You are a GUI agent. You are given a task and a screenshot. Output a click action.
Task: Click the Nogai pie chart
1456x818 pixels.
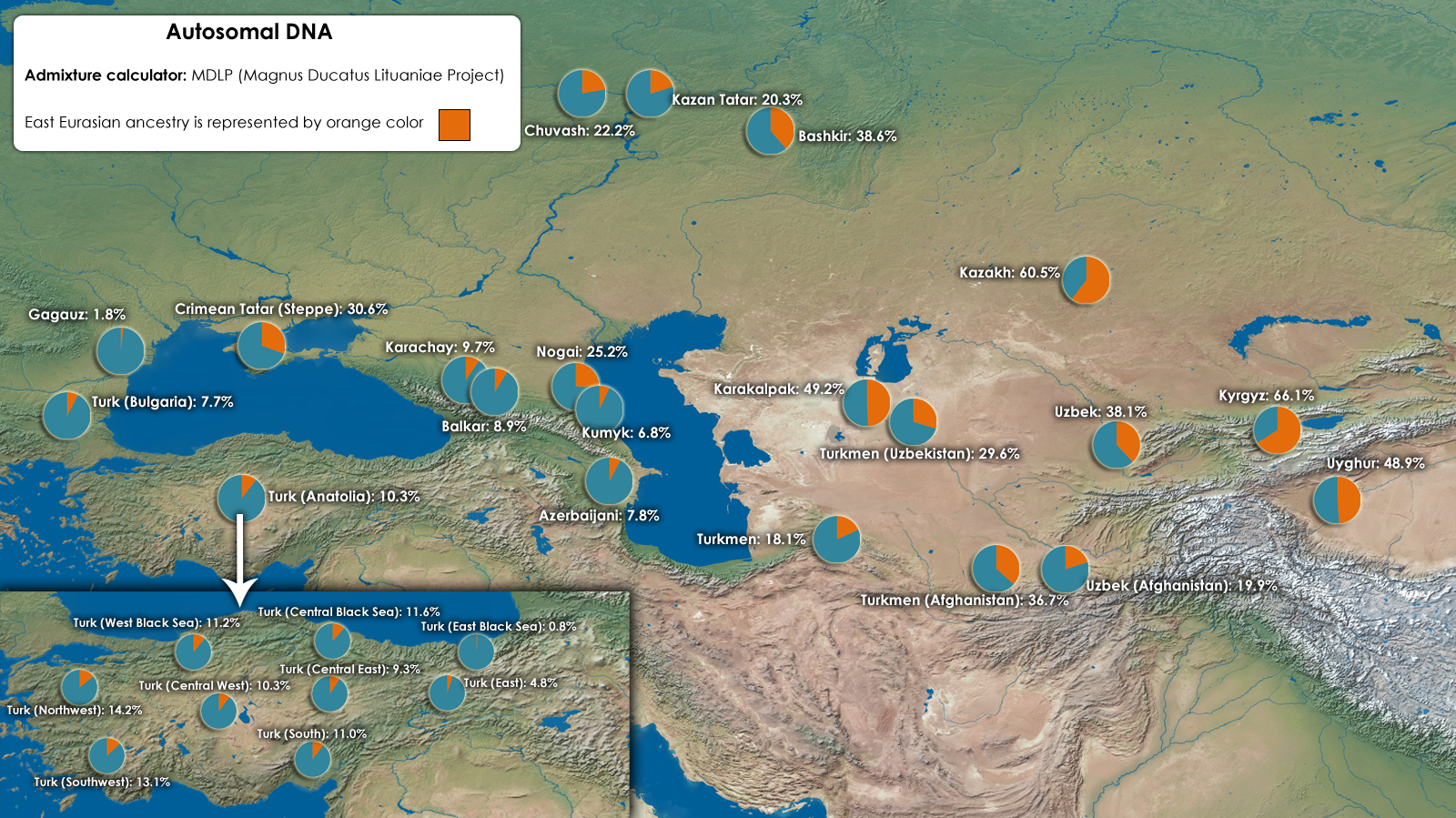click(x=573, y=385)
